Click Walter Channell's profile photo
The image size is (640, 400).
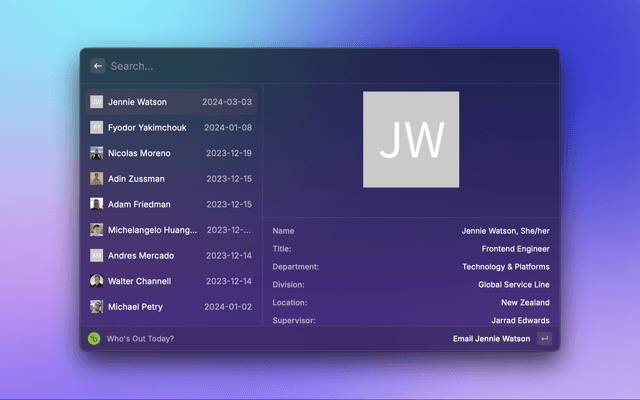coord(96,281)
